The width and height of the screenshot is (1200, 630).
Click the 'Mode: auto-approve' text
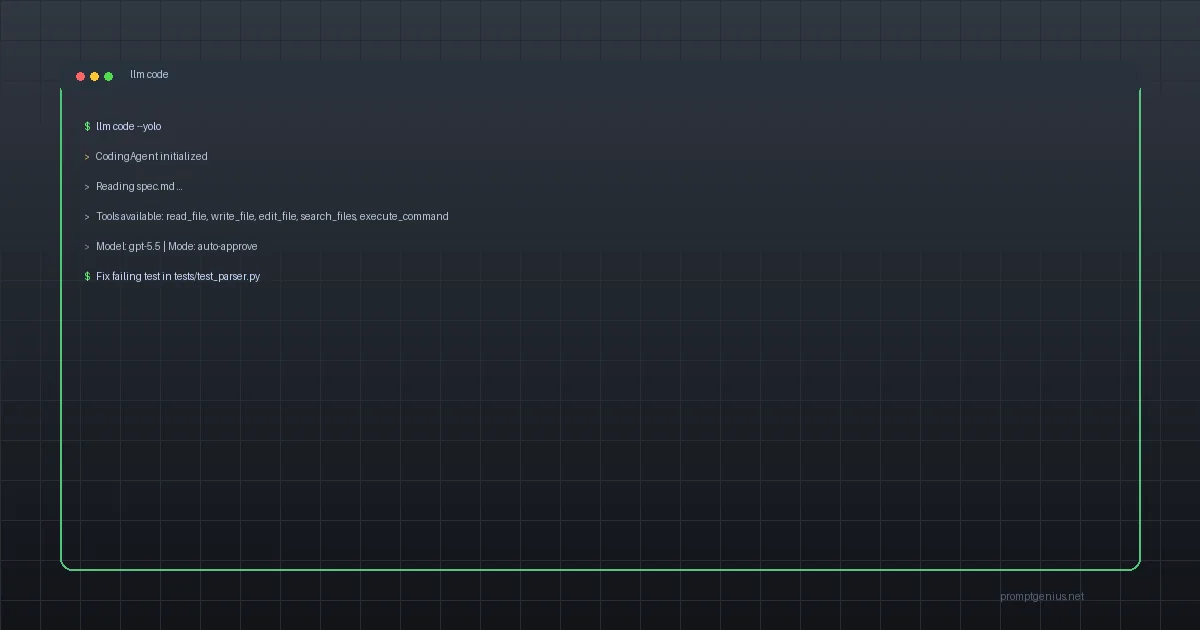[x=213, y=247]
